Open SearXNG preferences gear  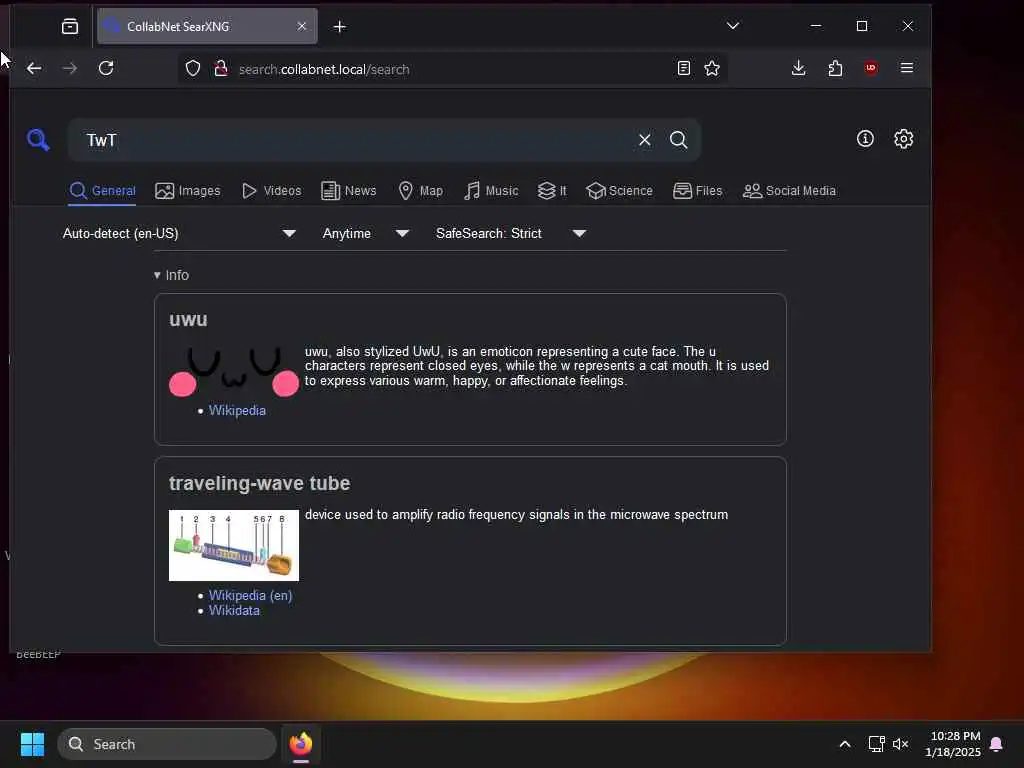[903, 138]
